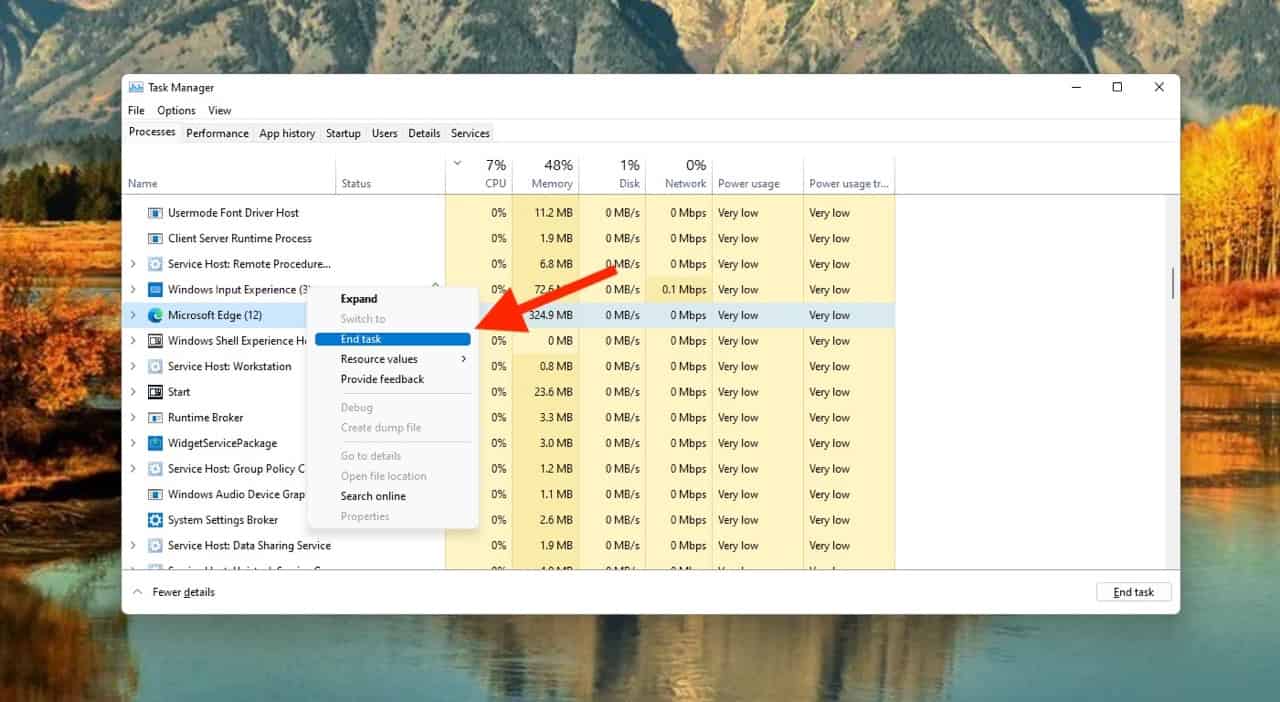Expand Service Host: Remote Procedure row
The image size is (1280, 702).
coord(133,264)
